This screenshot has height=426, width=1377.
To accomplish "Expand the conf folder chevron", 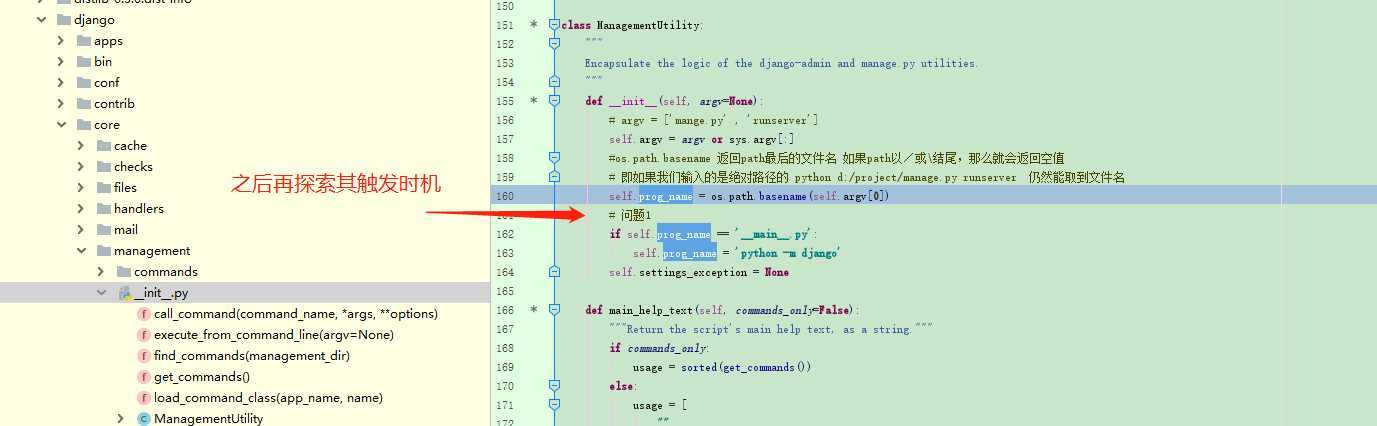I will point(61,82).
